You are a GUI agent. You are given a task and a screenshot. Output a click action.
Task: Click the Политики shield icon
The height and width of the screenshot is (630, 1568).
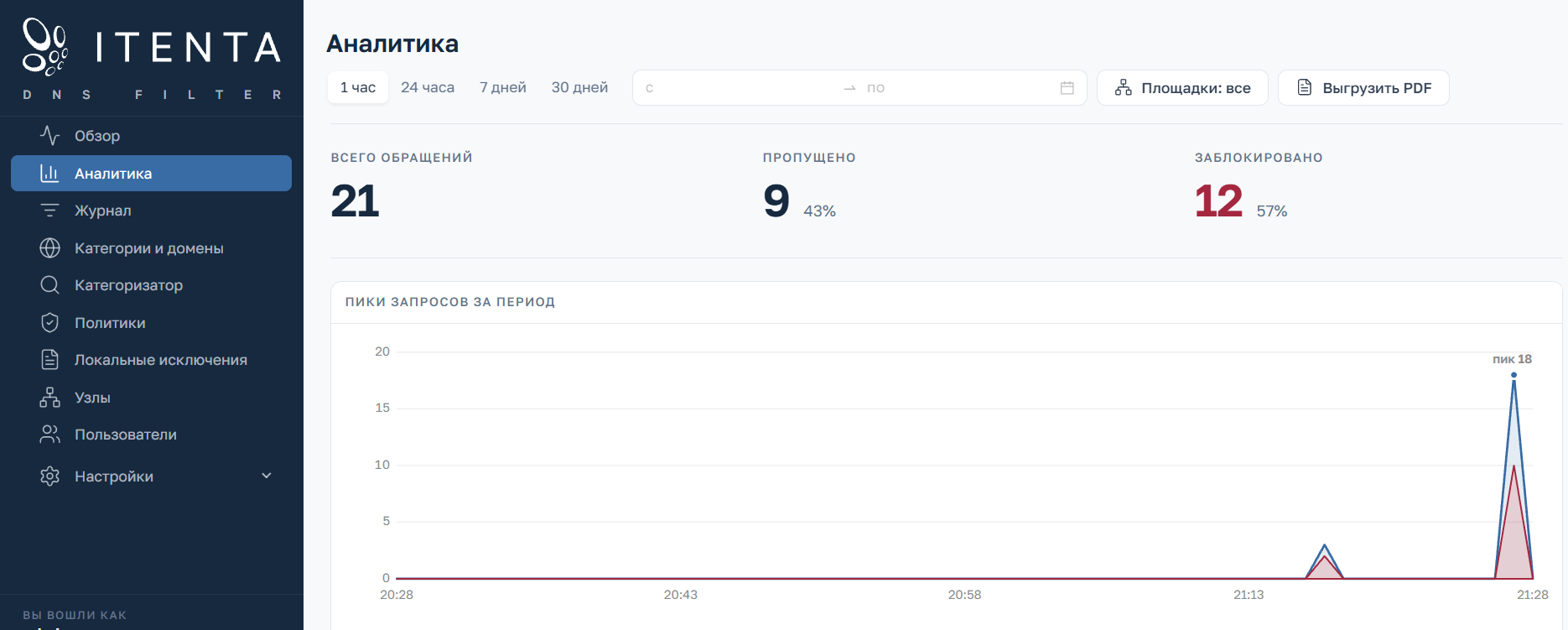[x=50, y=322]
